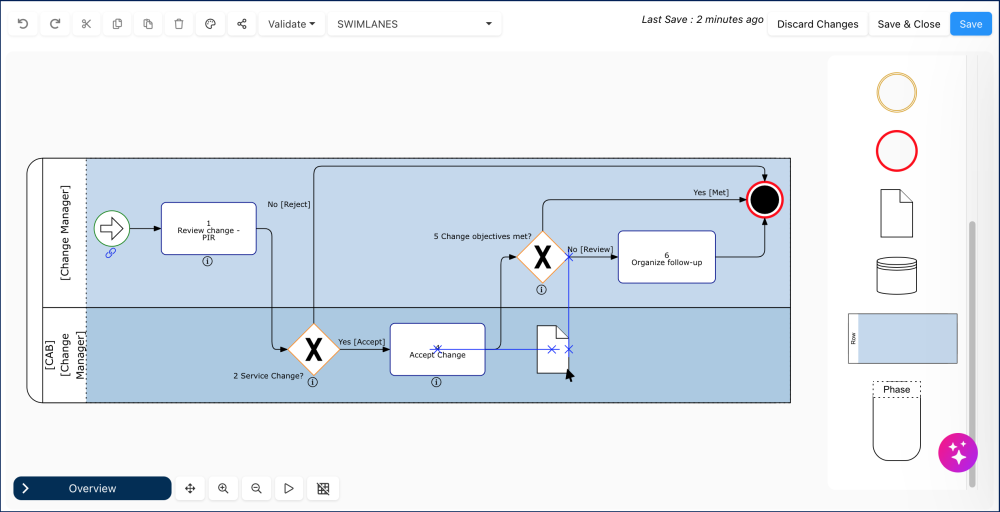Click the '2 Service Change?' label
1000x512 pixels.
268,376
